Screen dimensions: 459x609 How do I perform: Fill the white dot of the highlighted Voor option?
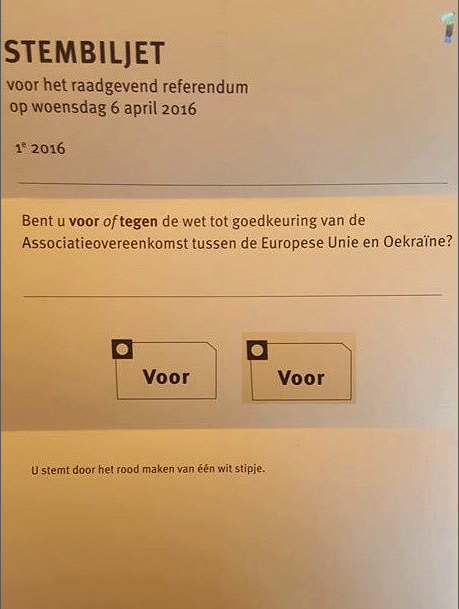coord(257,350)
